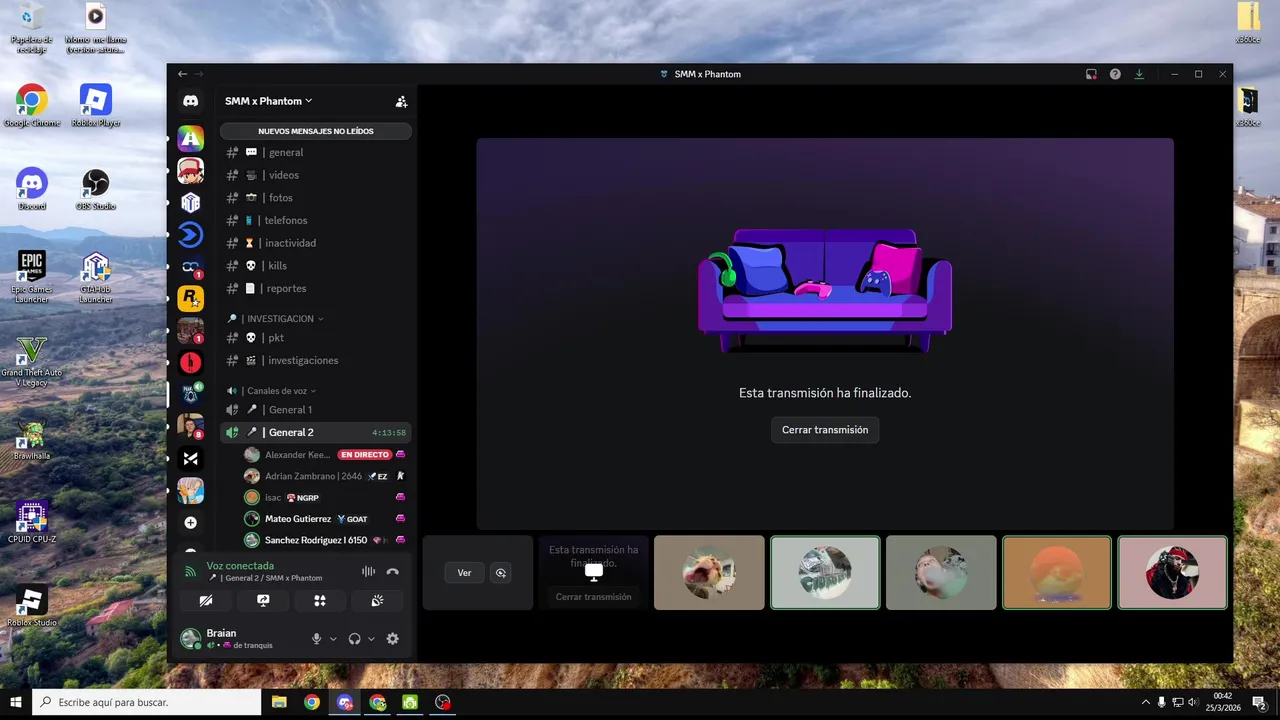The width and height of the screenshot is (1280, 720).
Task: Click the add a server plus icon
Action: pyautogui.click(x=190, y=522)
